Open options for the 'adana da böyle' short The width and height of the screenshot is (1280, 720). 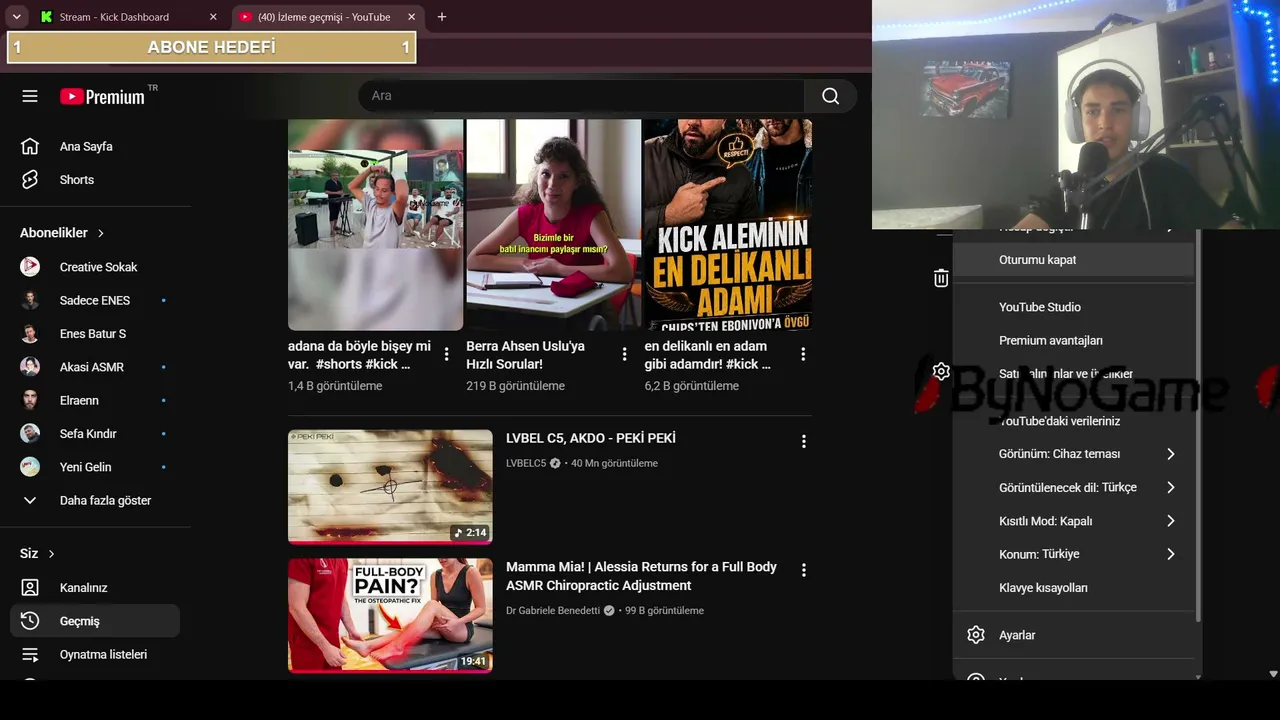coord(446,354)
